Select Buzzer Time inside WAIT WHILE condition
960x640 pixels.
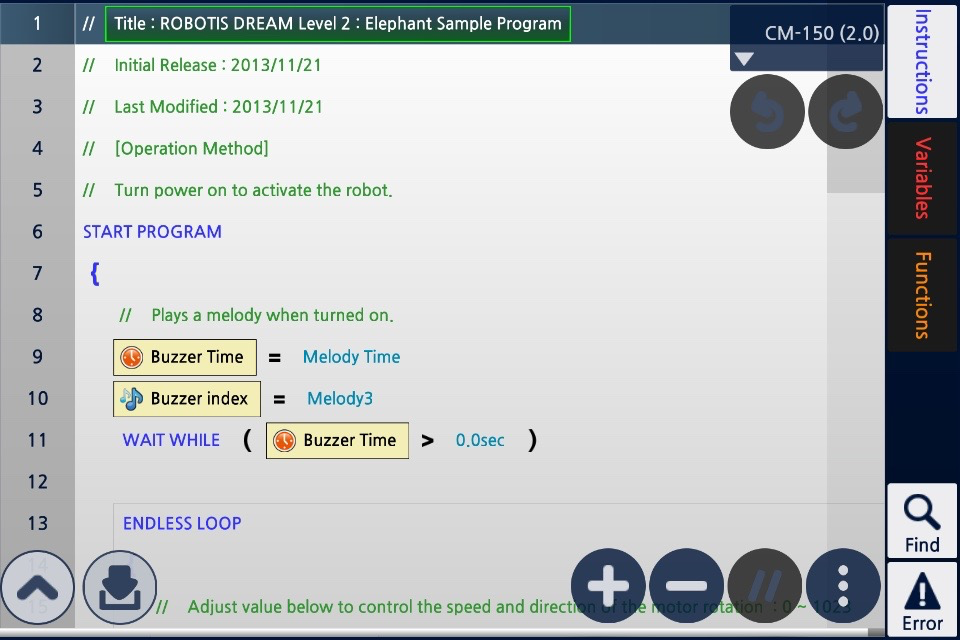337,440
